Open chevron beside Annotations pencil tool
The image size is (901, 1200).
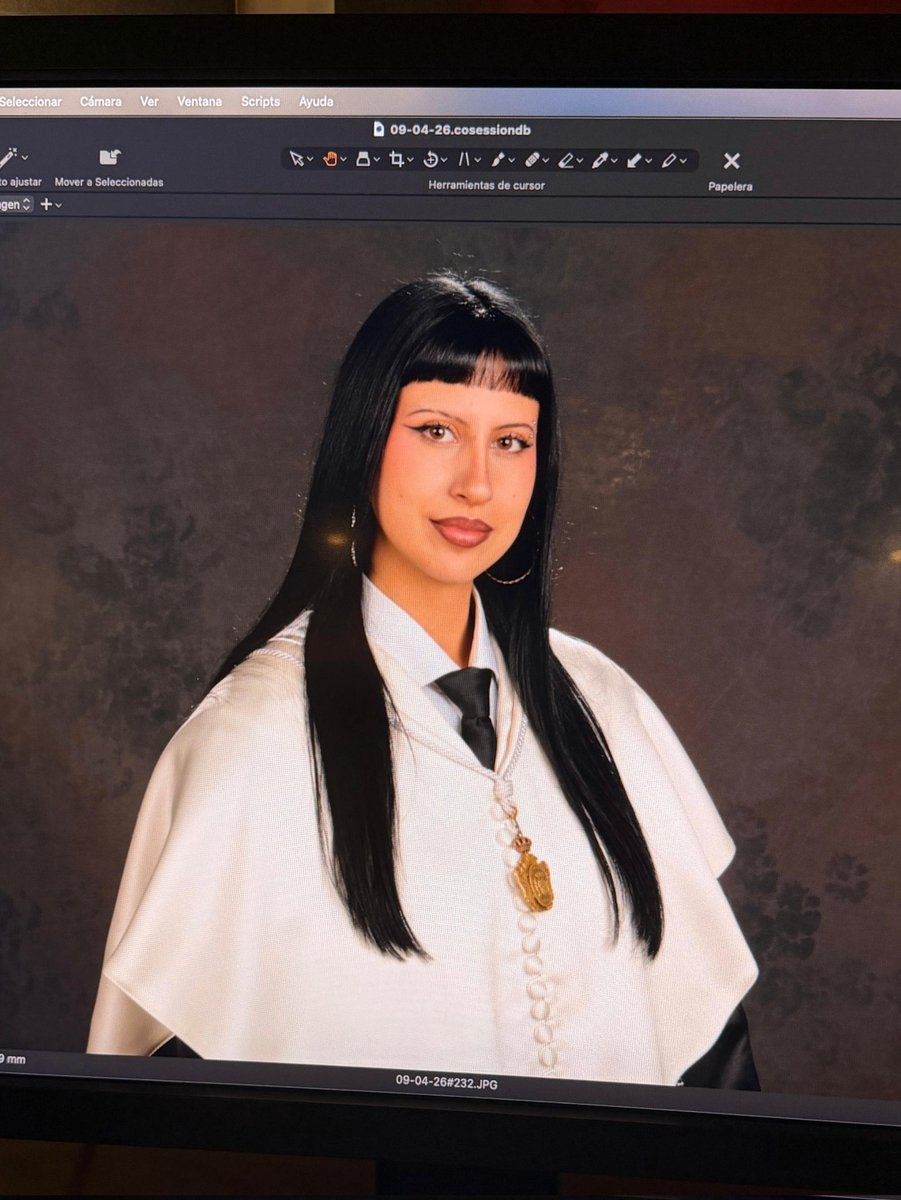point(682,160)
